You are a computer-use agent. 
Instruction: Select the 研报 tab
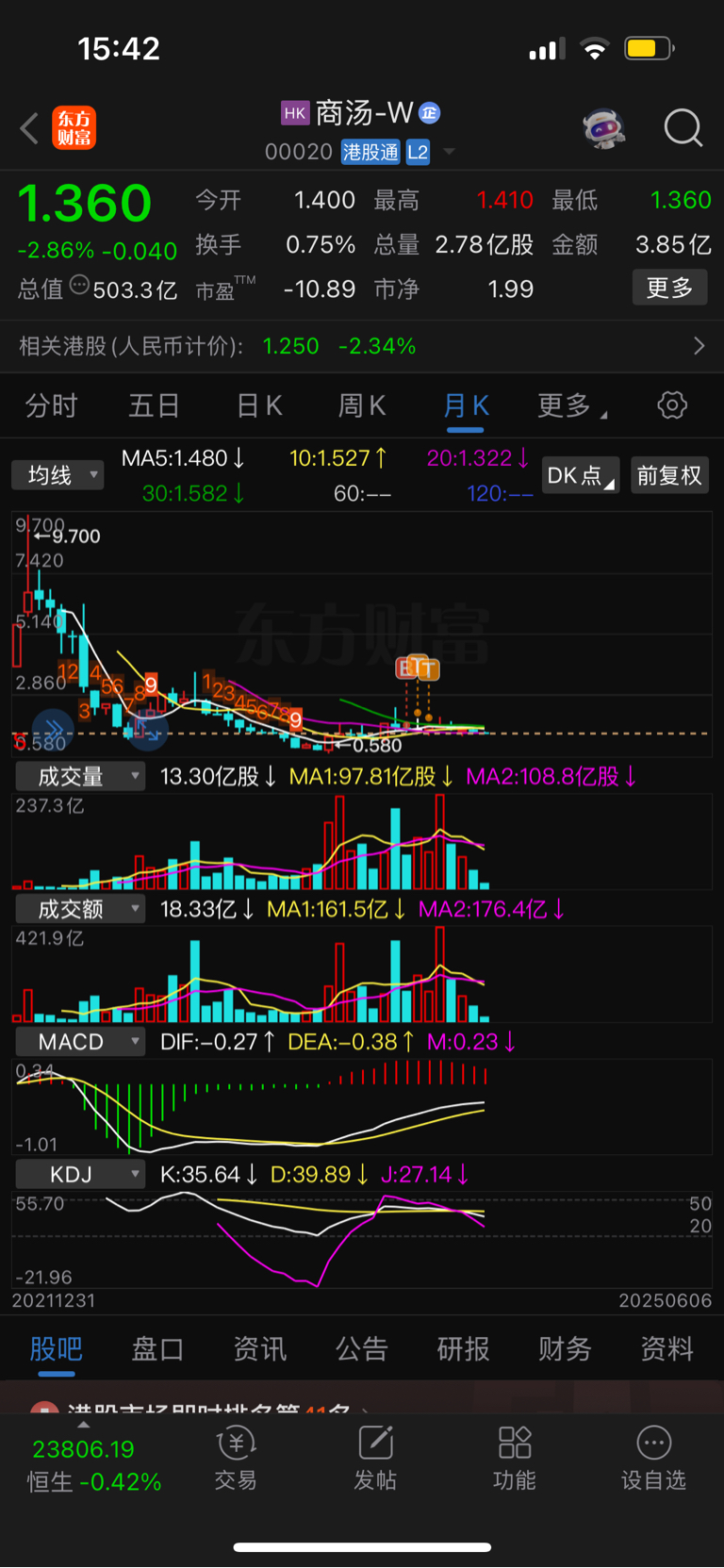pyautogui.click(x=463, y=1349)
